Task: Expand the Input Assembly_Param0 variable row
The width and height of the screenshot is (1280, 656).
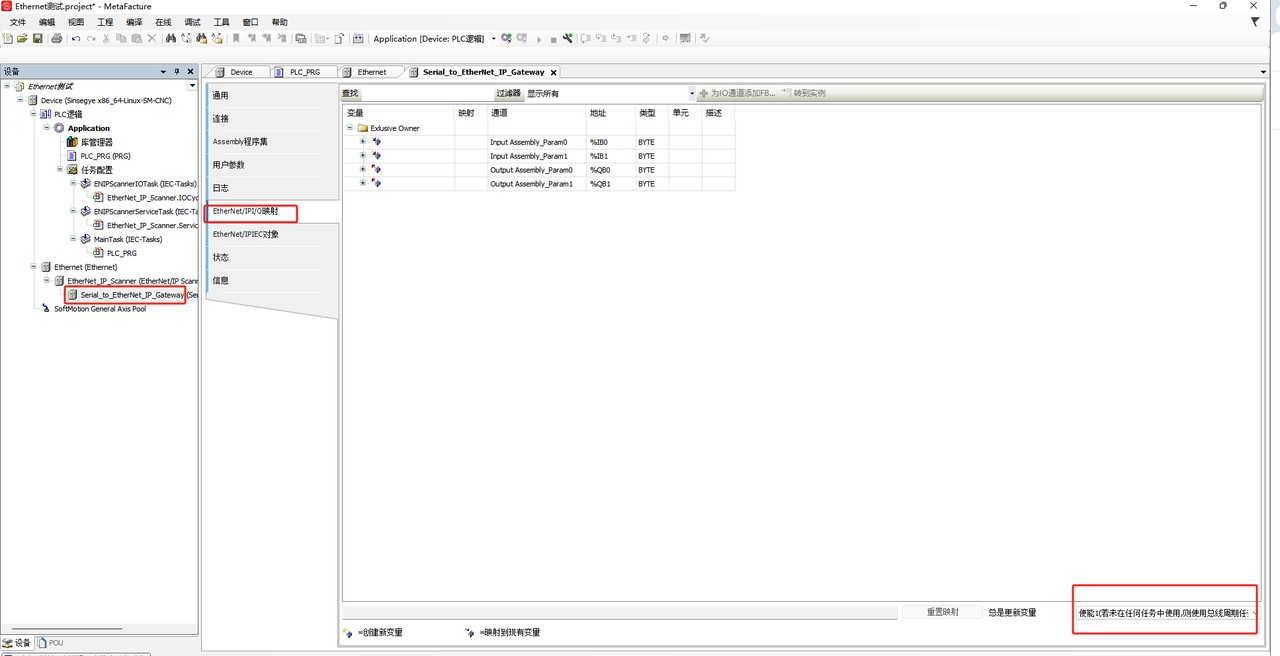Action: coord(363,142)
